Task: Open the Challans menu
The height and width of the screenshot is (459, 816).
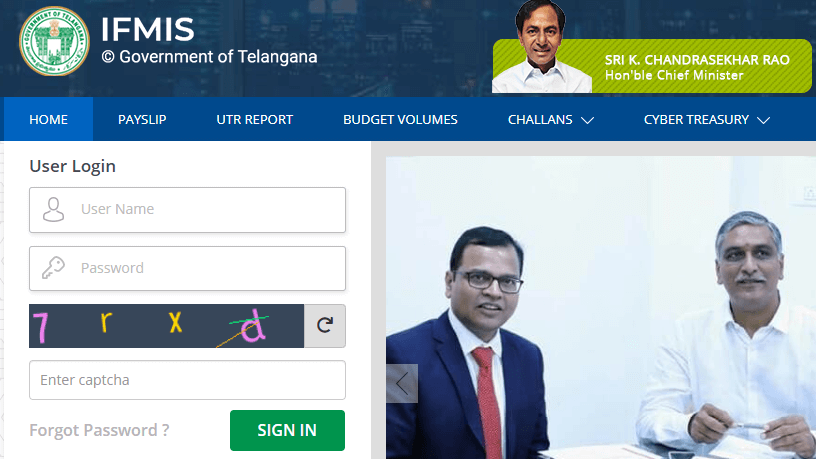Action: click(x=551, y=120)
